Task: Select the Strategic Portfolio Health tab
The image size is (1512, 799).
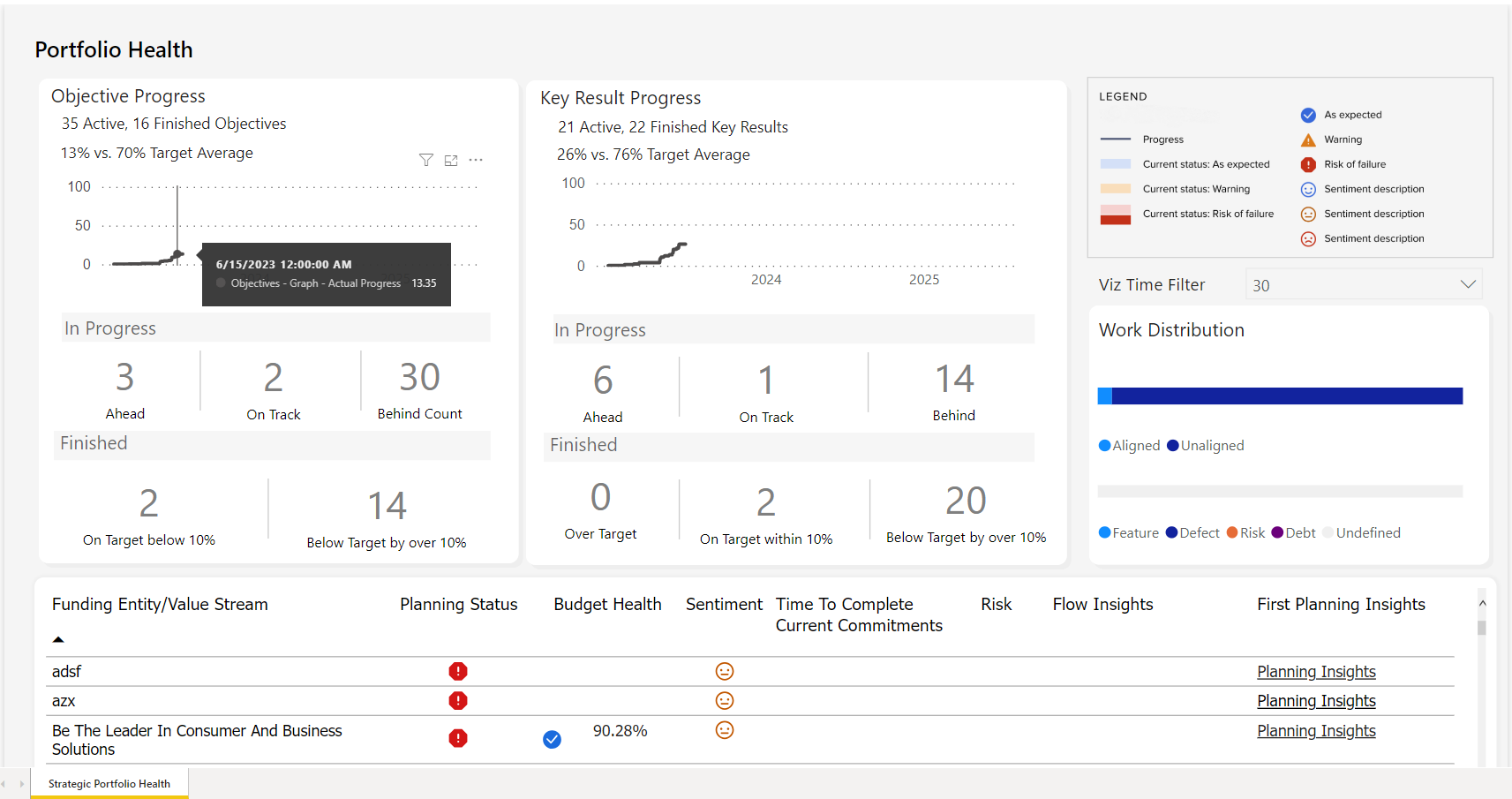Action: click(x=109, y=783)
